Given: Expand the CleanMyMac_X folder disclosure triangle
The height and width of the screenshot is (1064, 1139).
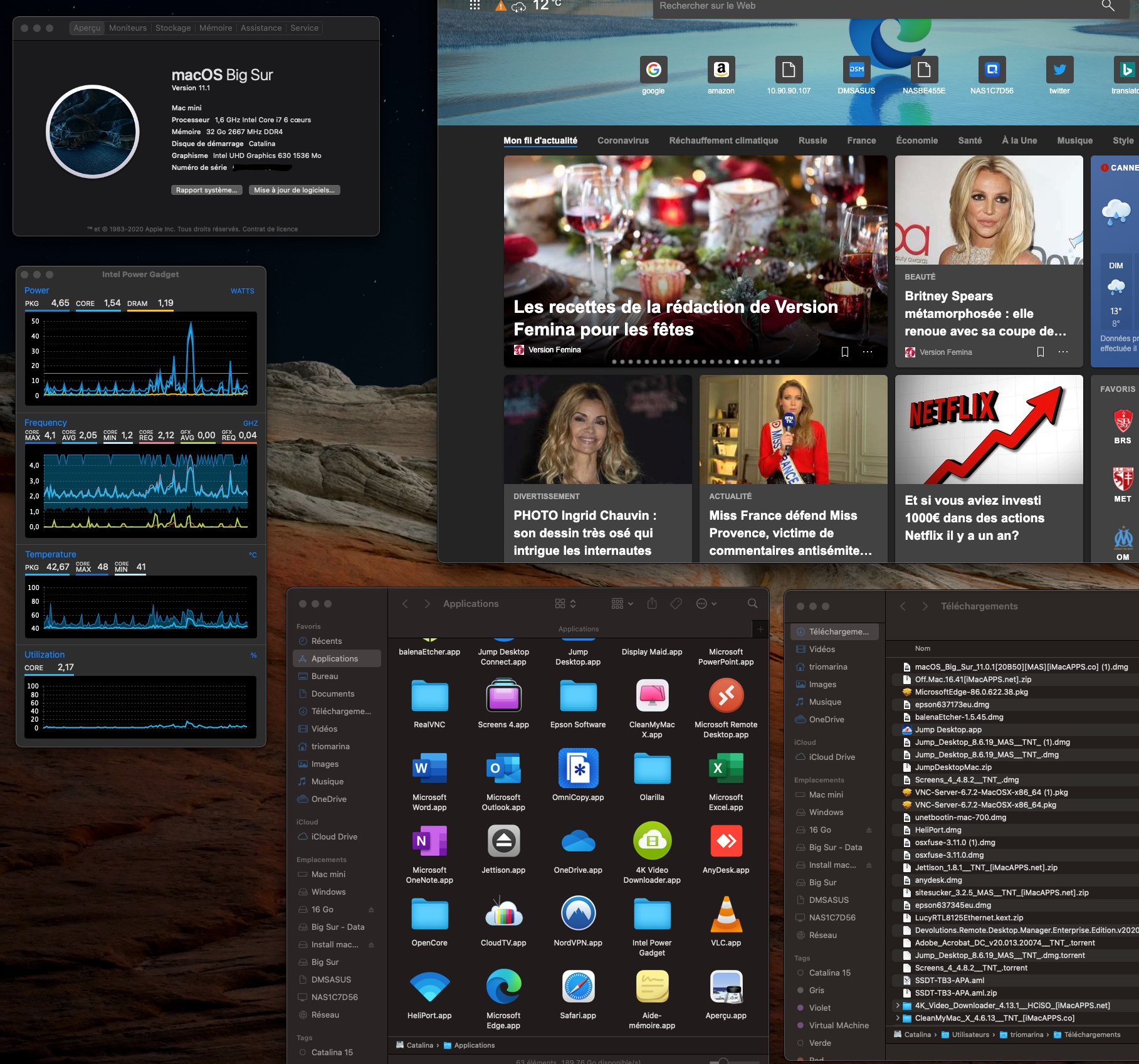Looking at the screenshot, I should [898, 1018].
